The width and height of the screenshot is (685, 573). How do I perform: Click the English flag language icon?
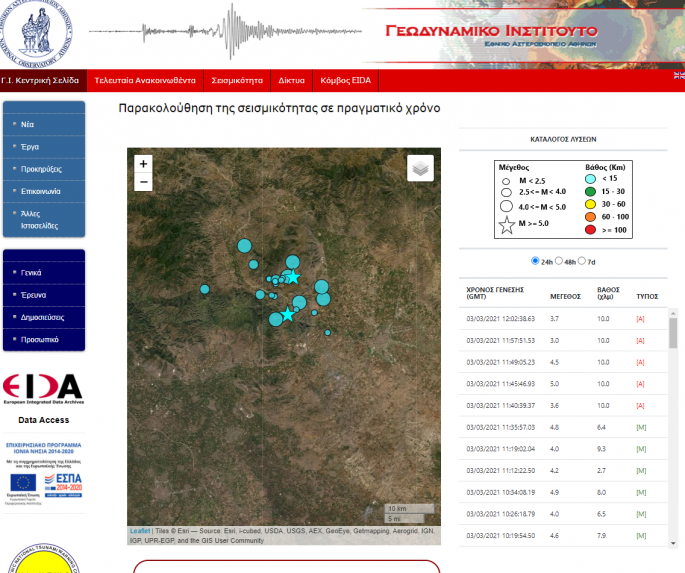[x=679, y=75]
